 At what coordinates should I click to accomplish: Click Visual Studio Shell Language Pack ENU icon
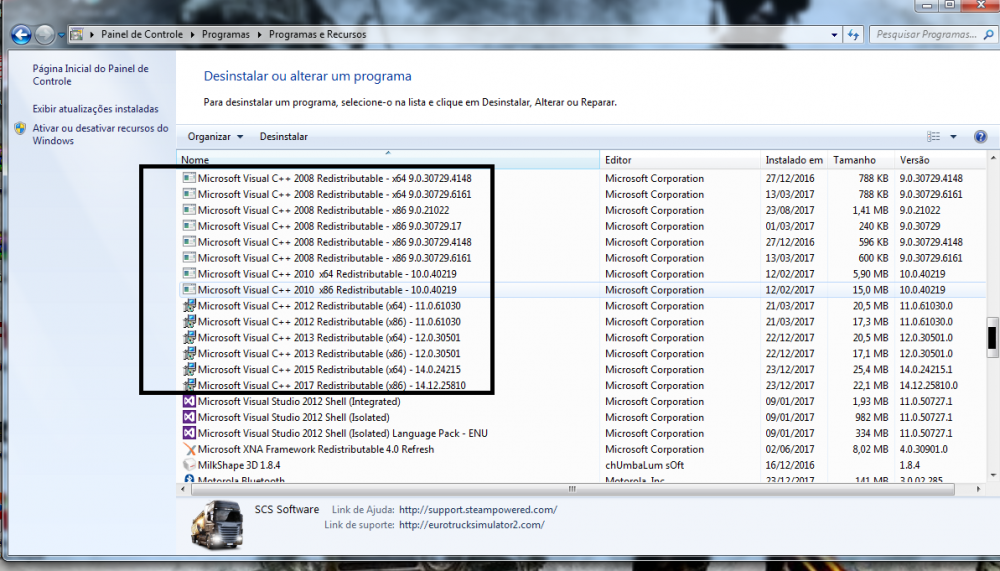click(189, 433)
